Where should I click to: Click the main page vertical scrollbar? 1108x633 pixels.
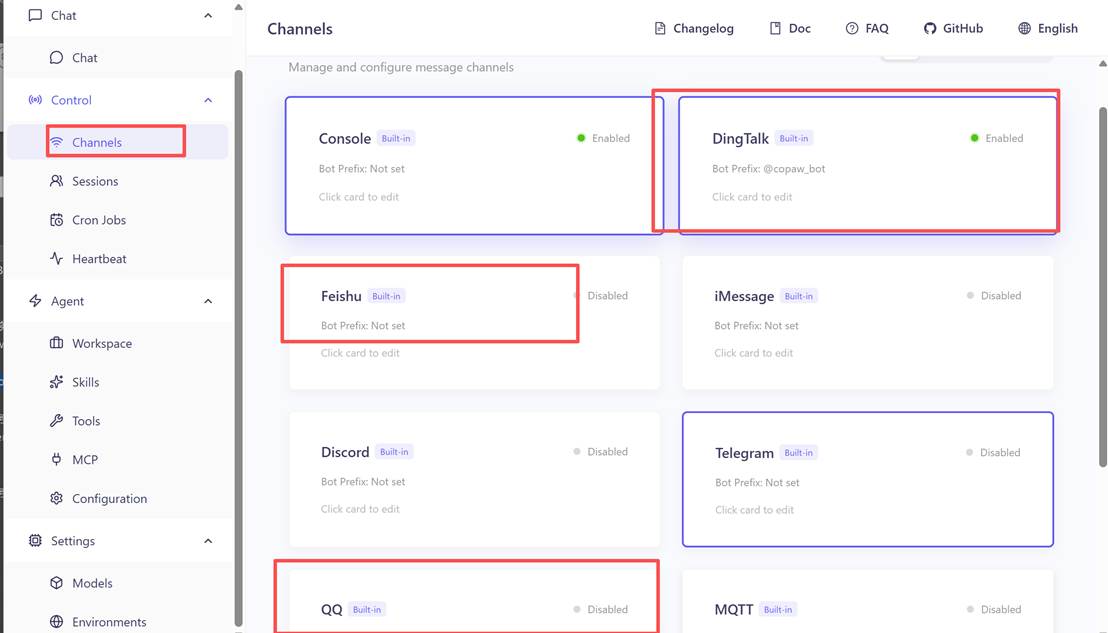click(x=1103, y=287)
